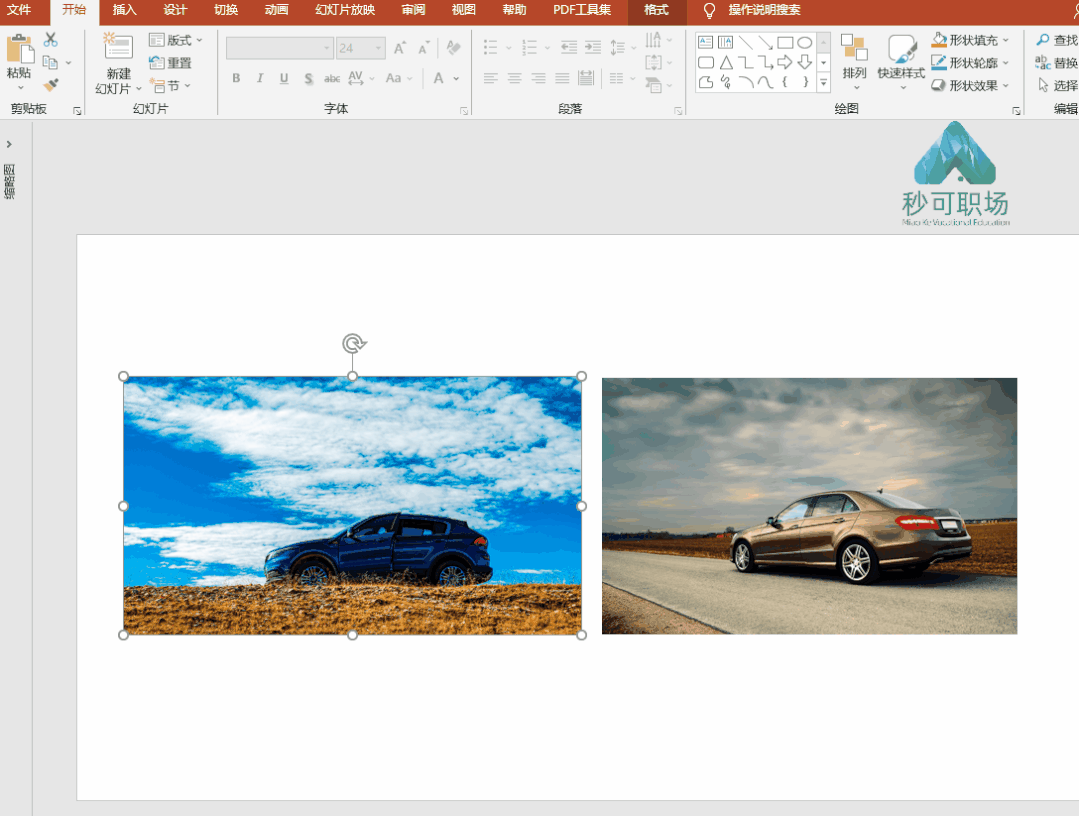Click the Cut scissors icon

tap(51, 40)
